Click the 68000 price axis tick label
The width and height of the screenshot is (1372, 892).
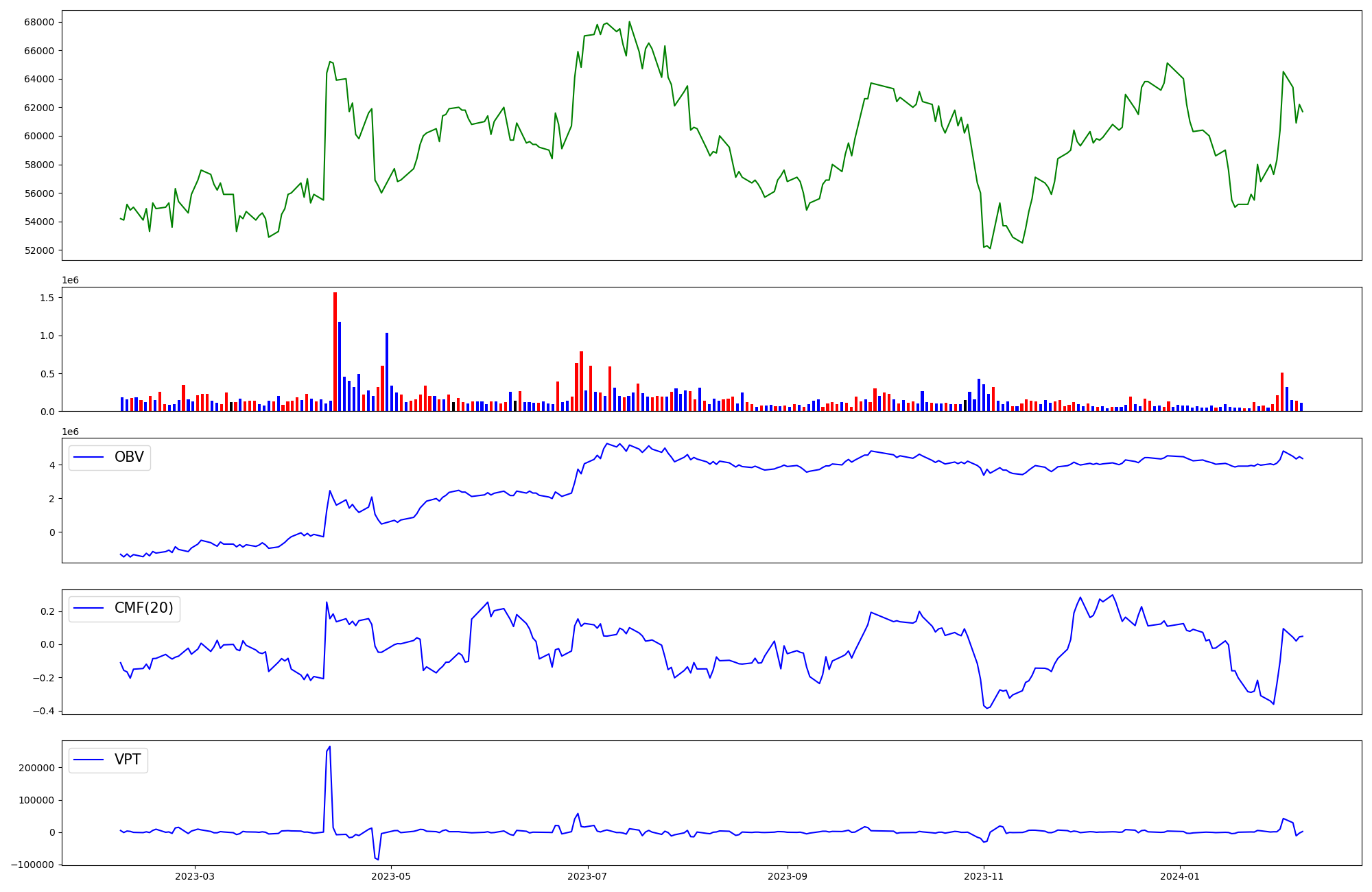(39, 22)
